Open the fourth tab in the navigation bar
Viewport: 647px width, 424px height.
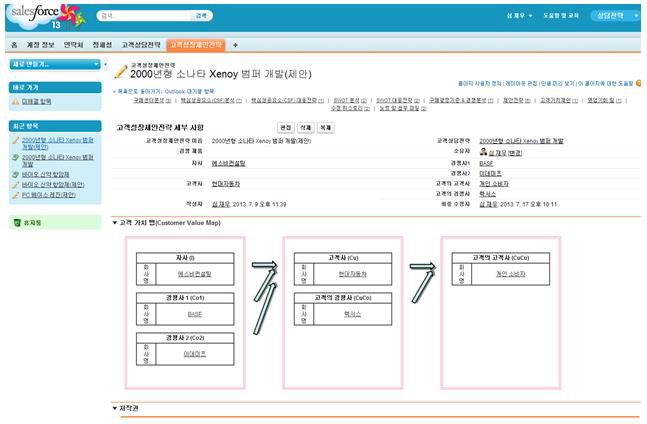tap(102, 45)
